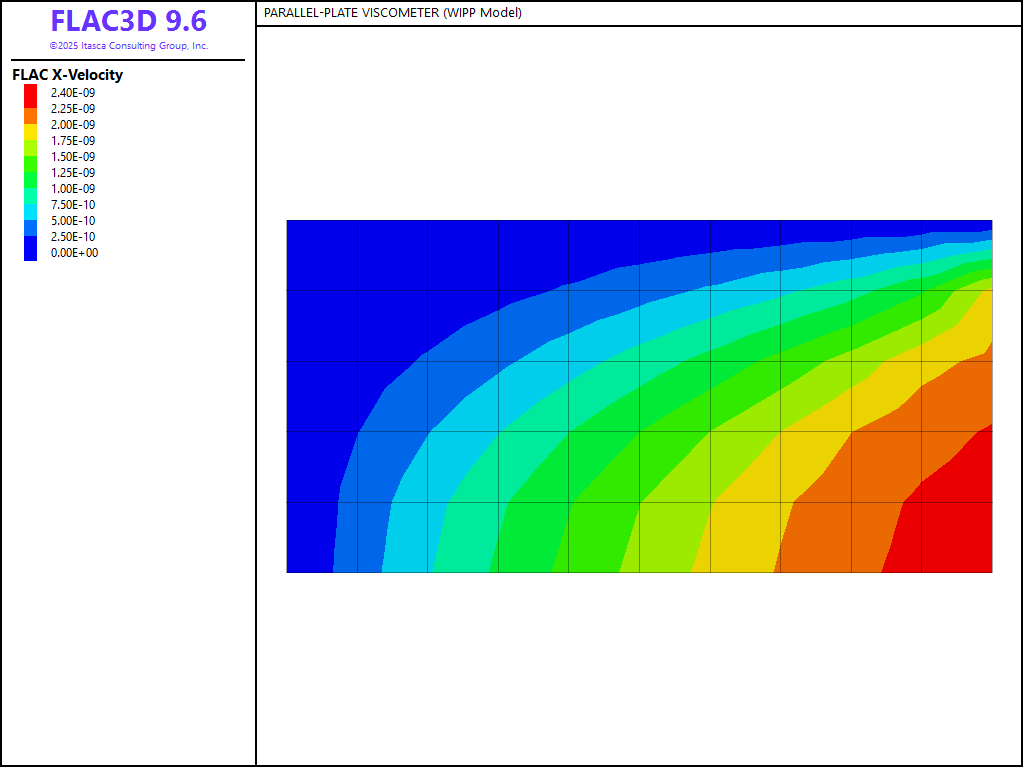Pick the yellow legend color swatch

coord(30,130)
